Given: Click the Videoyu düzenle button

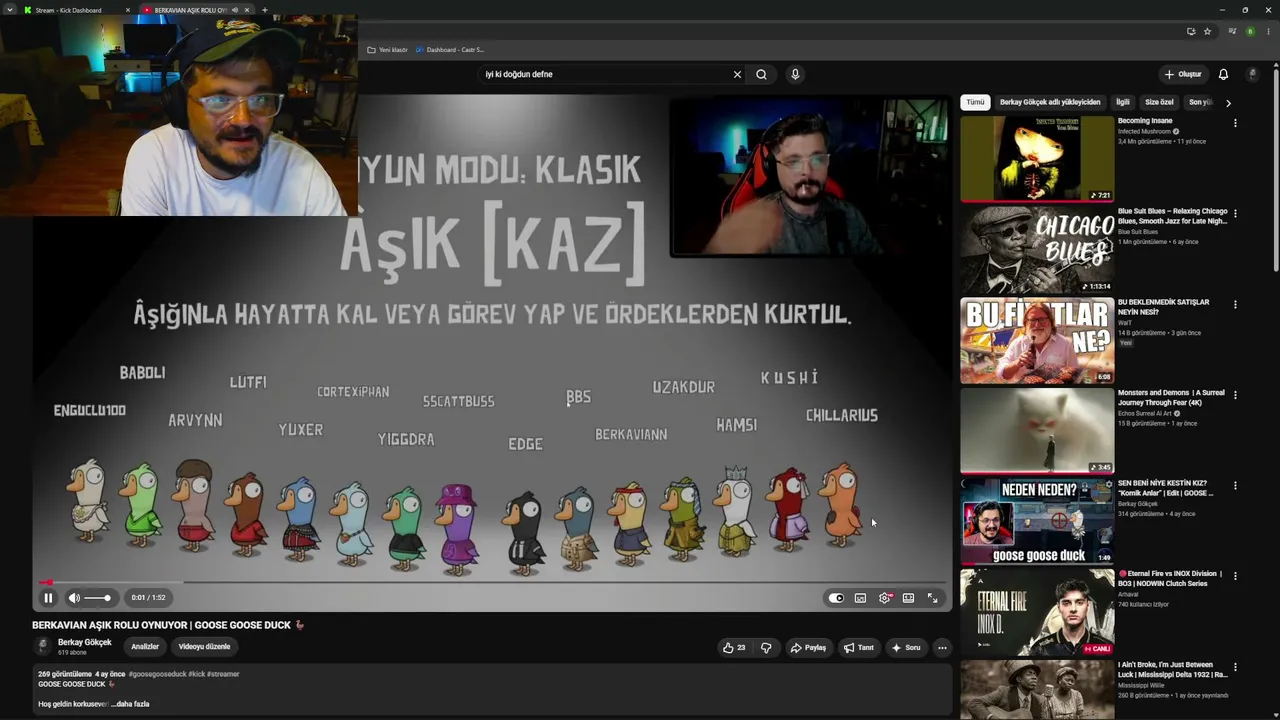Looking at the screenshot, I should pyautogui.click(x=204, y=647).
